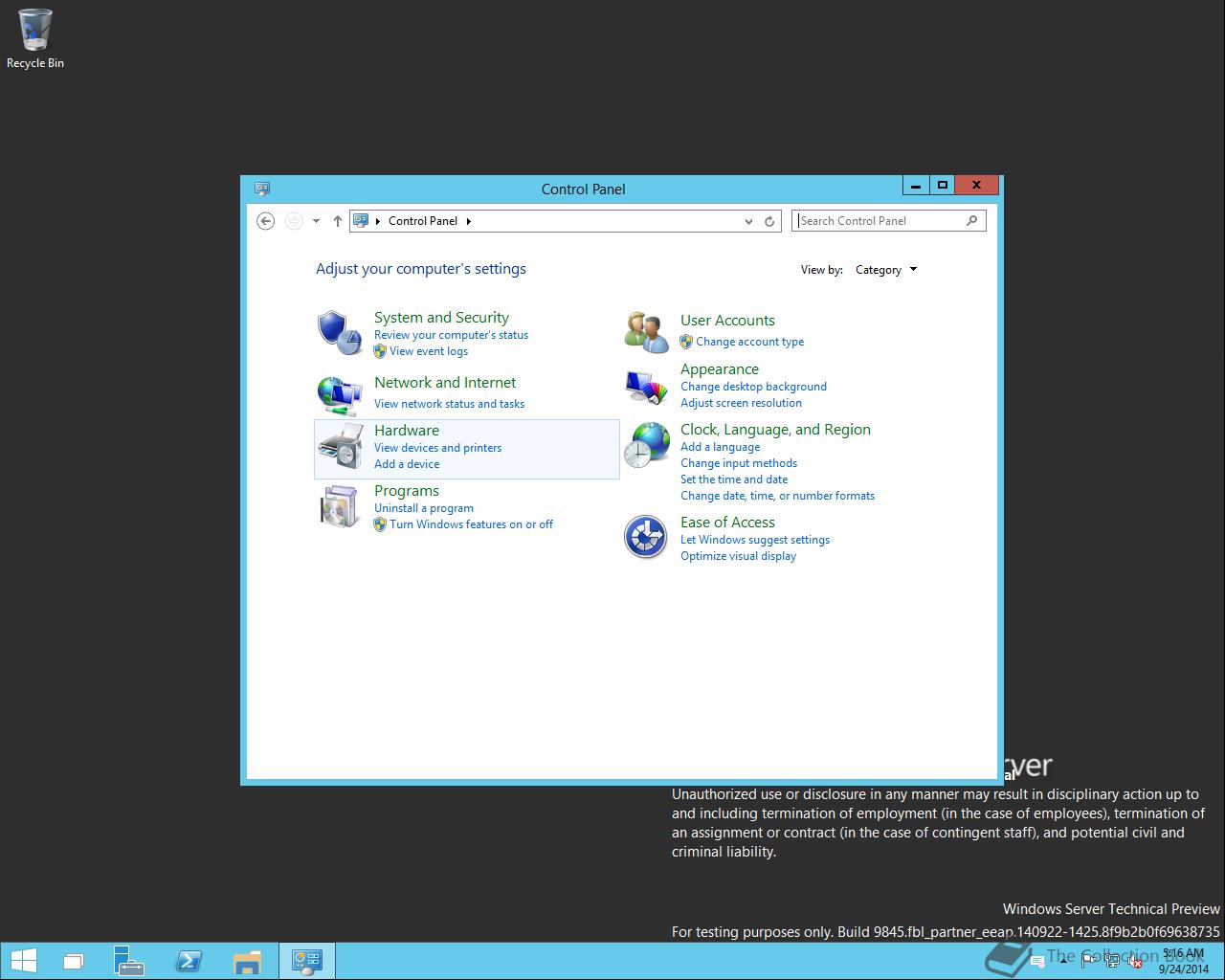1225x980 pixels.
Task: Click Optimize visual display link
Action: [x=738, y=556]
